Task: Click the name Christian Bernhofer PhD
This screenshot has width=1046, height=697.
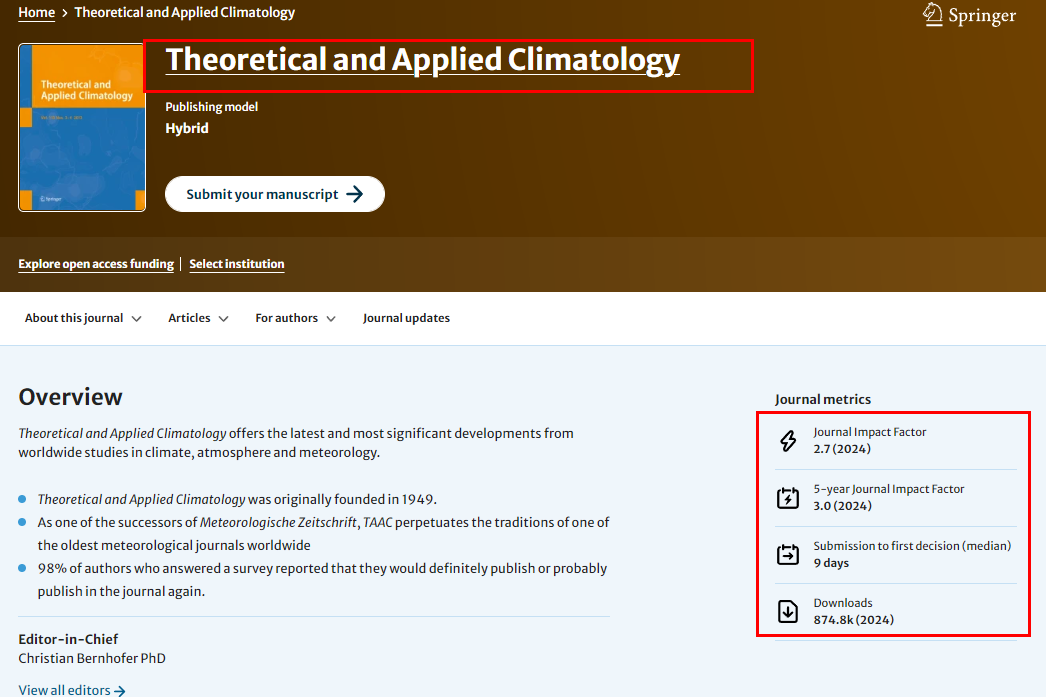Action: point(92,658)
